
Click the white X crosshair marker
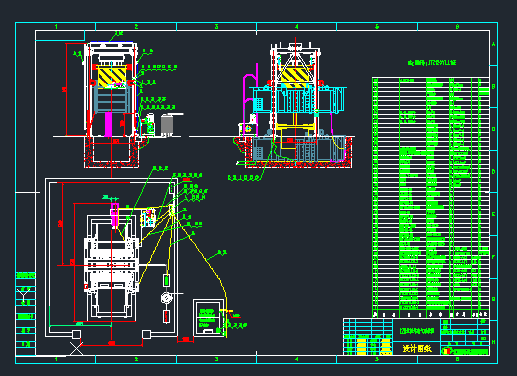[76, 349]
